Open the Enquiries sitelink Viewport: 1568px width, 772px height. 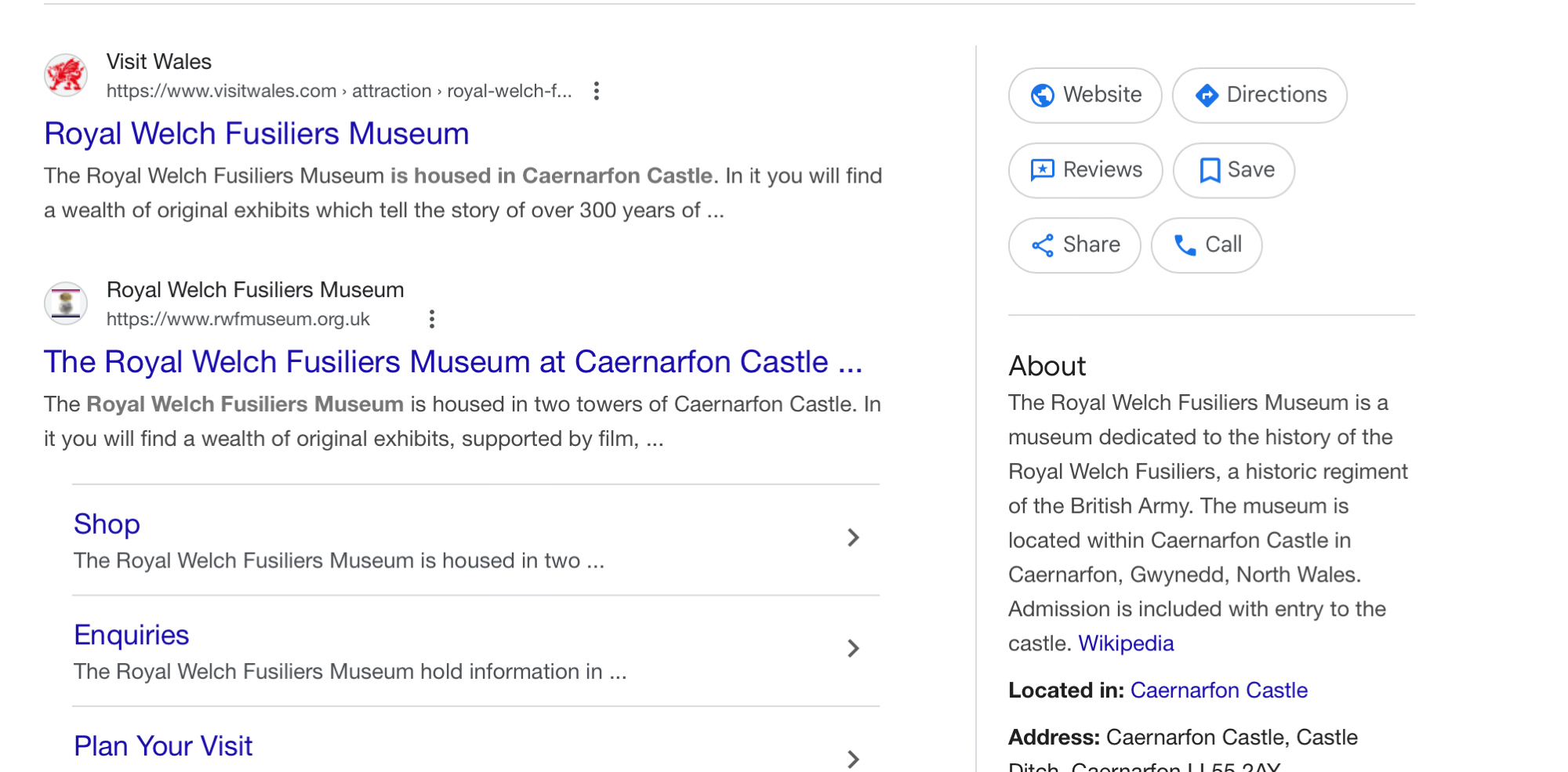click(x=132, y=635)
